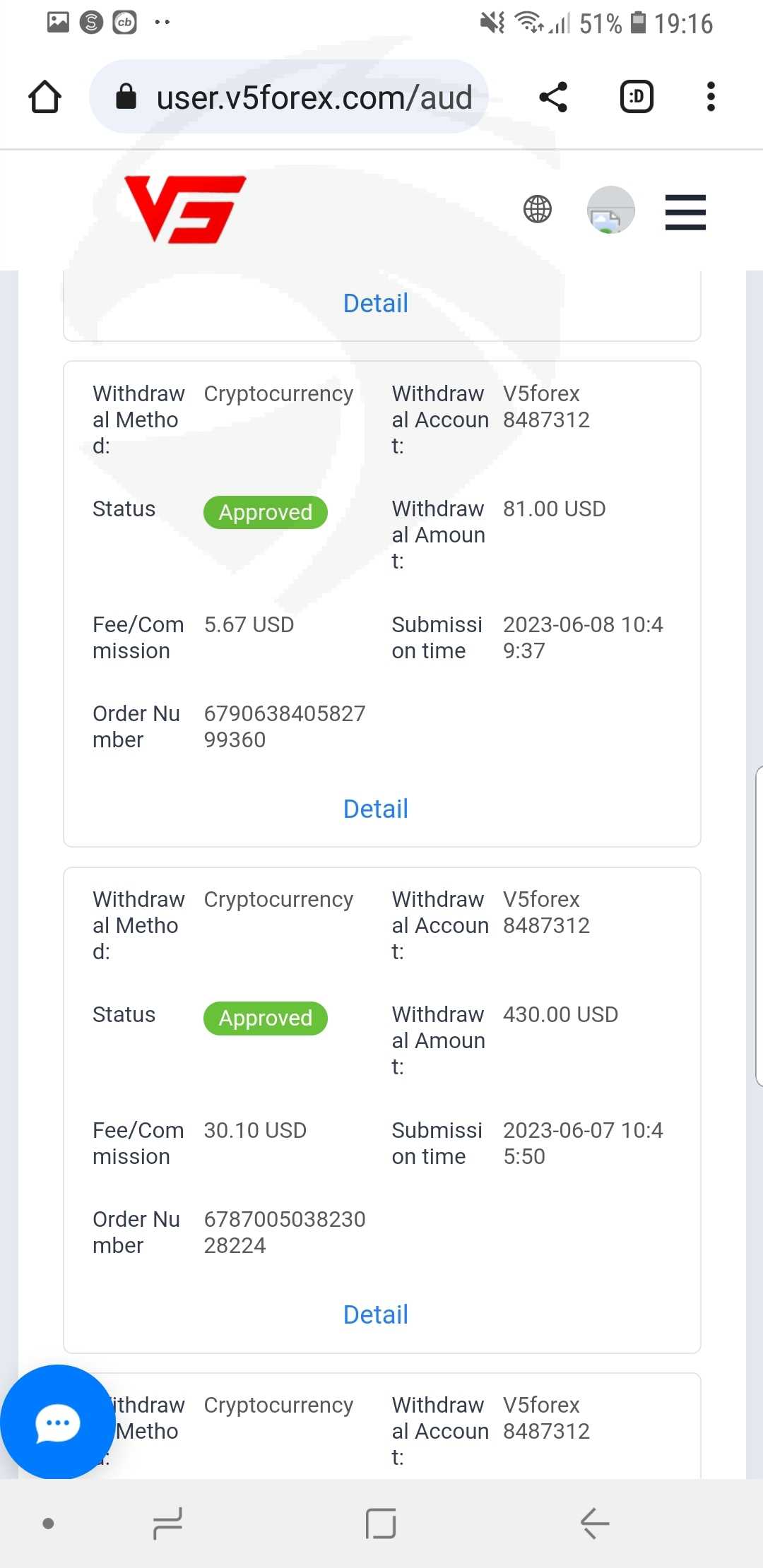Tap the user profile avatar
Screen dimensions: 763x1568
[x=610, y=210]
